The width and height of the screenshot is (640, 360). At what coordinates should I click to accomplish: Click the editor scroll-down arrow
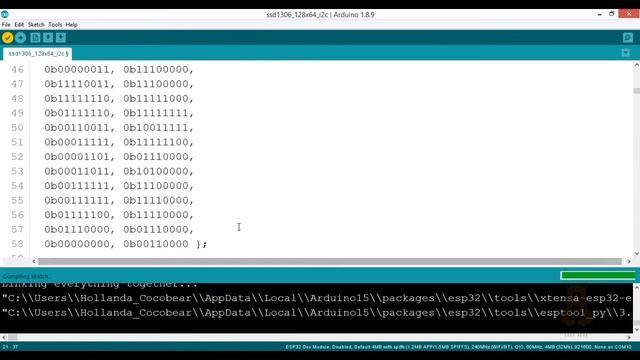[x=637, y=253]
